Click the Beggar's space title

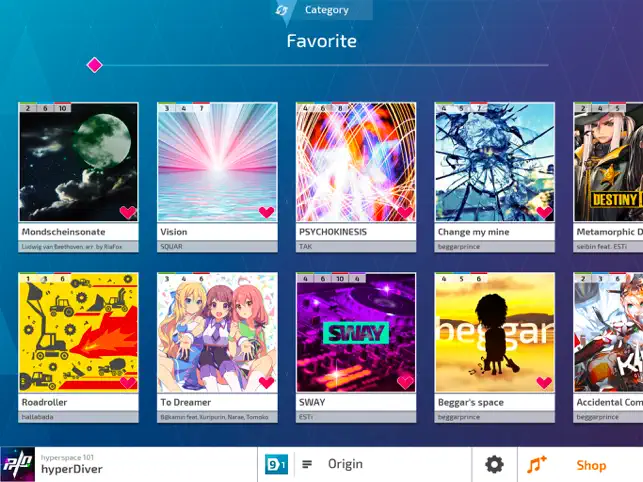click(x=471, y=402)
